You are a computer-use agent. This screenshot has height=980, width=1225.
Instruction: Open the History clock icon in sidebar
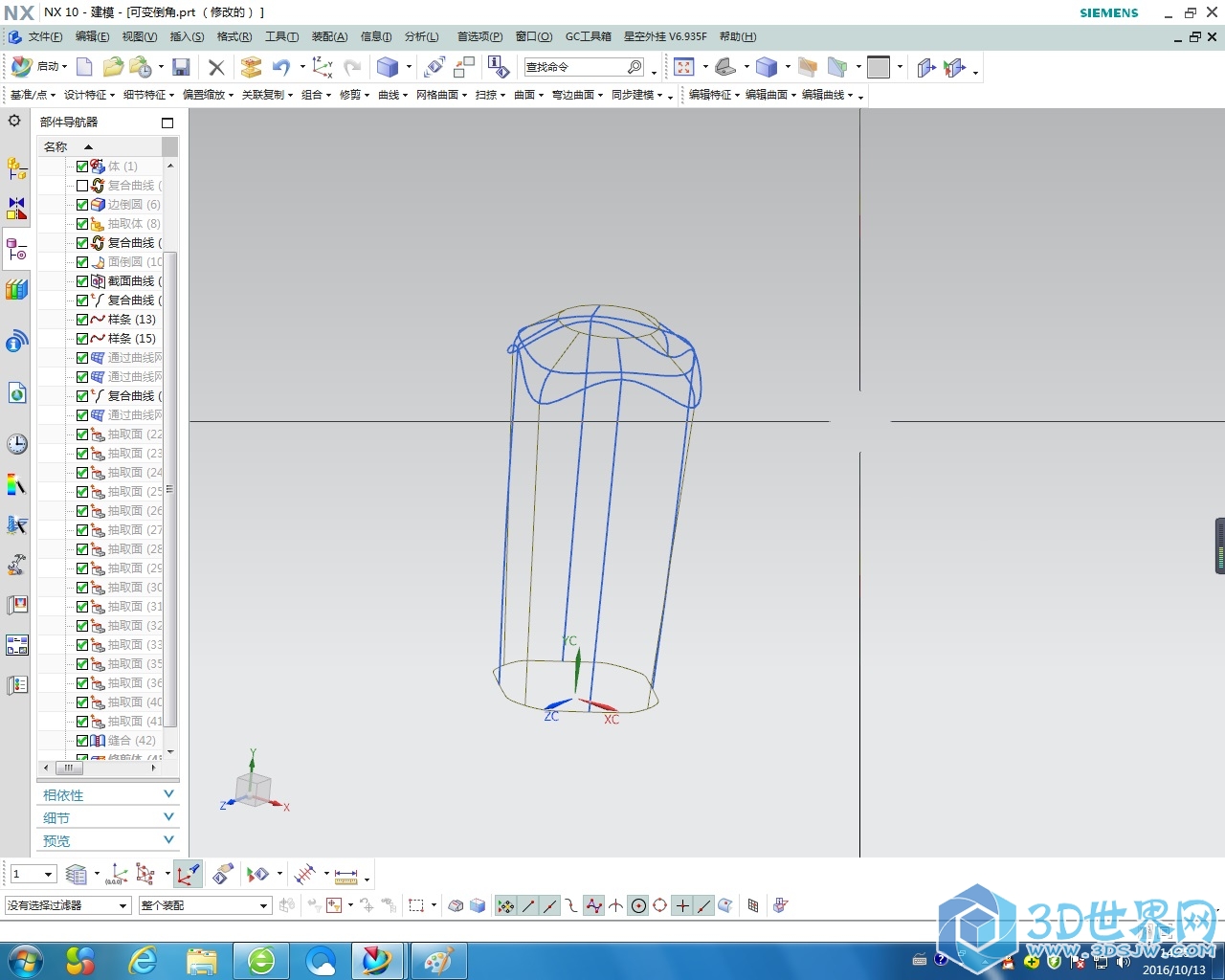(16, 444)
